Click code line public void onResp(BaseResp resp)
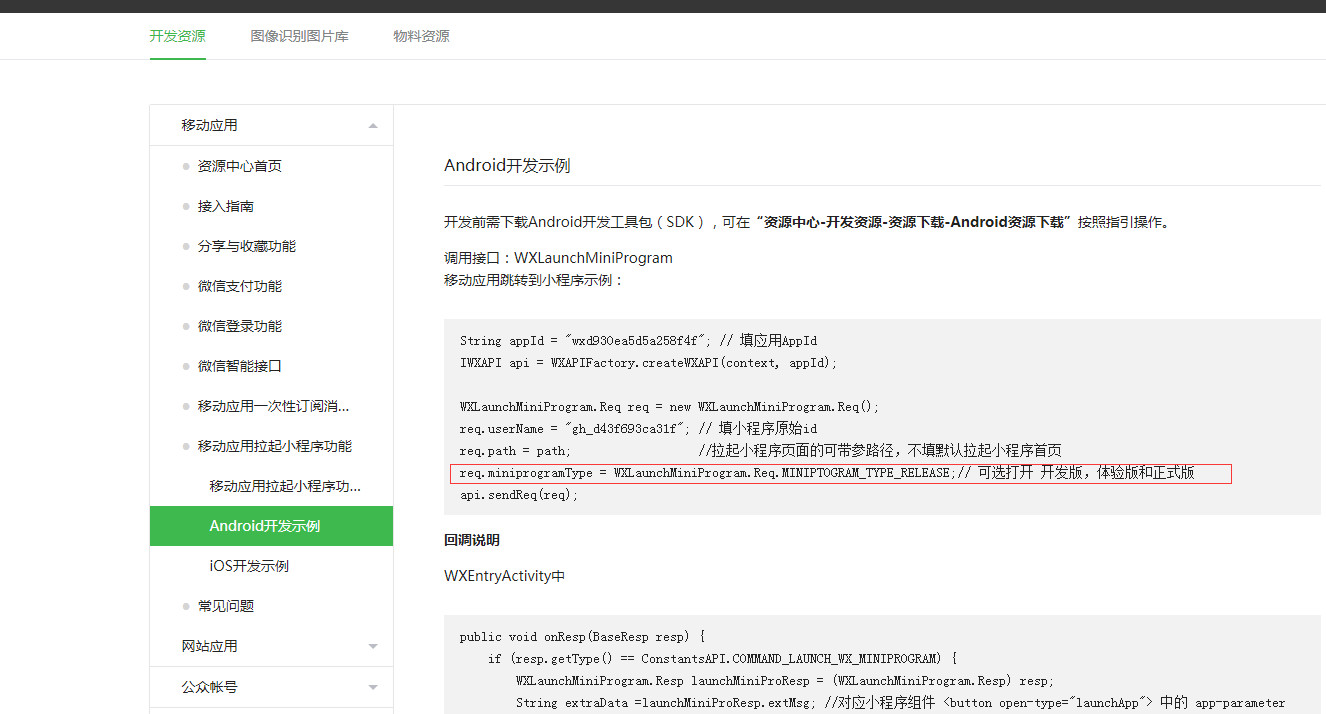Image resolution: width=1326 pixels, height=714 pixels. 583,637
